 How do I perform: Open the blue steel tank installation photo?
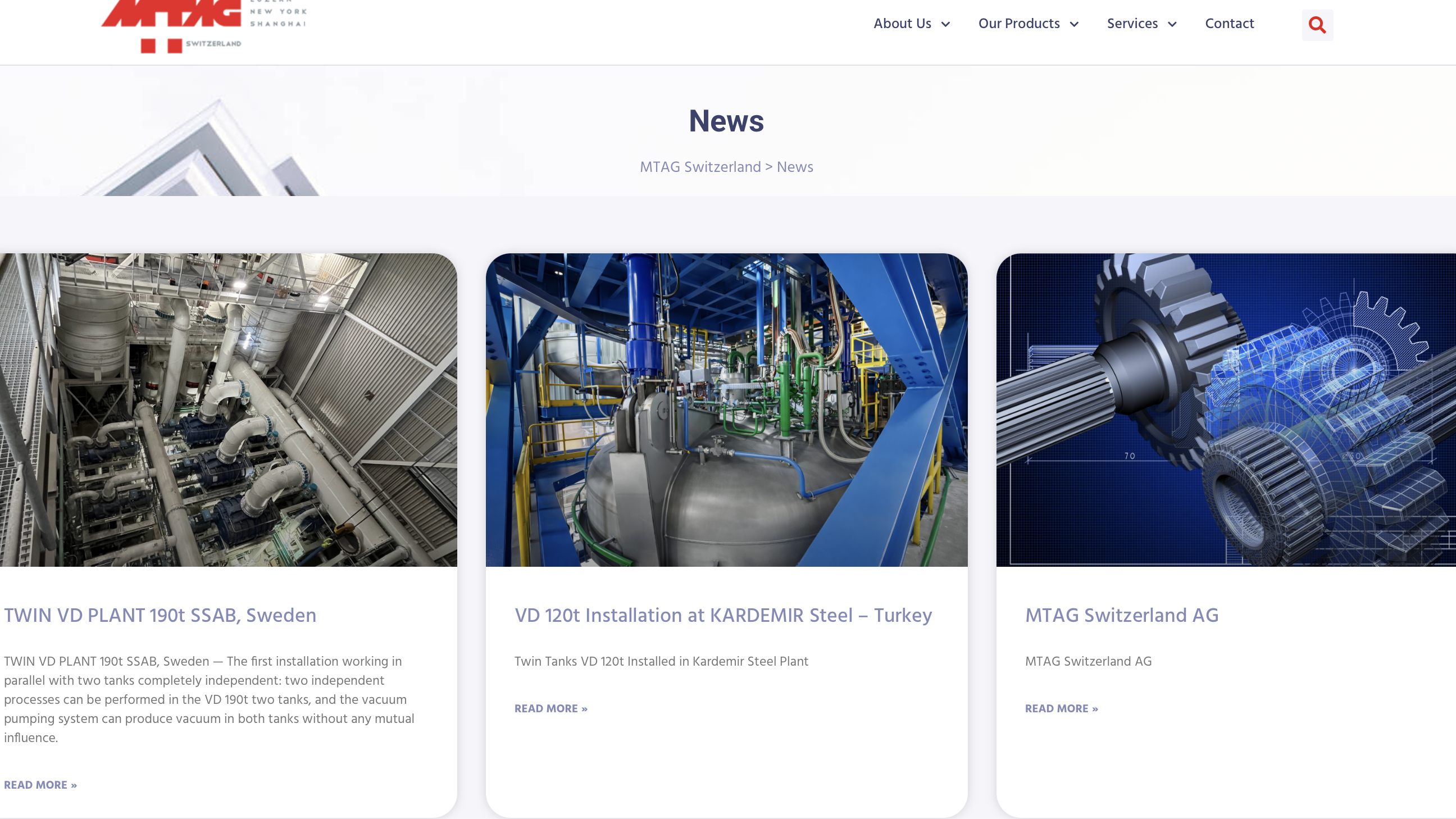(726, 410)
